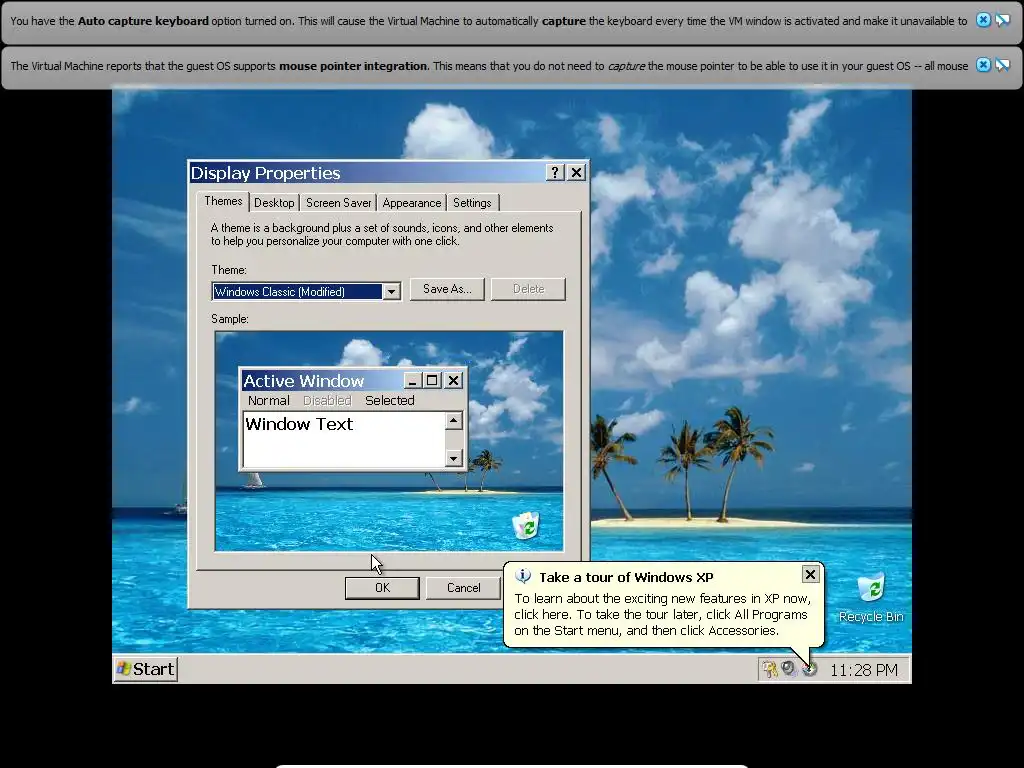The height and width of the screenshot is (768, 1024).
Task: Confirm with the OK button
Action: (x=382, y=588)
